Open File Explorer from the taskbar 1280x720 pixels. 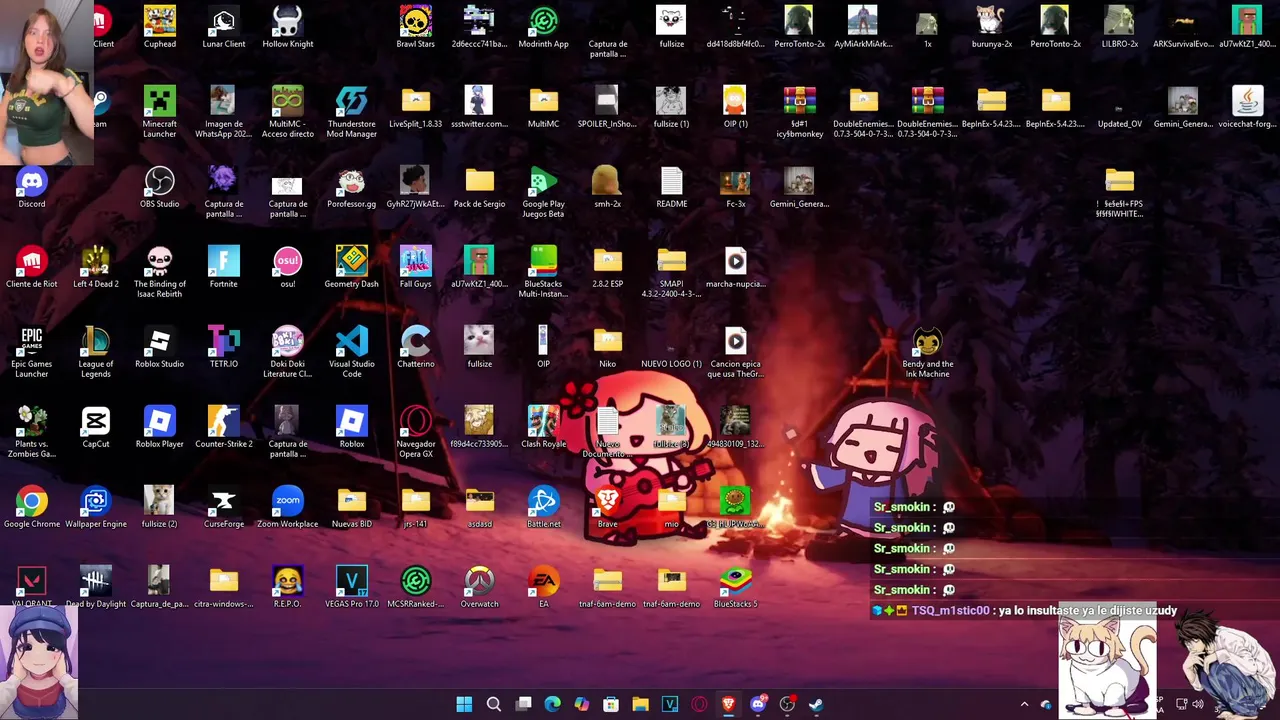pyautogui.click(x=640, y=704)
